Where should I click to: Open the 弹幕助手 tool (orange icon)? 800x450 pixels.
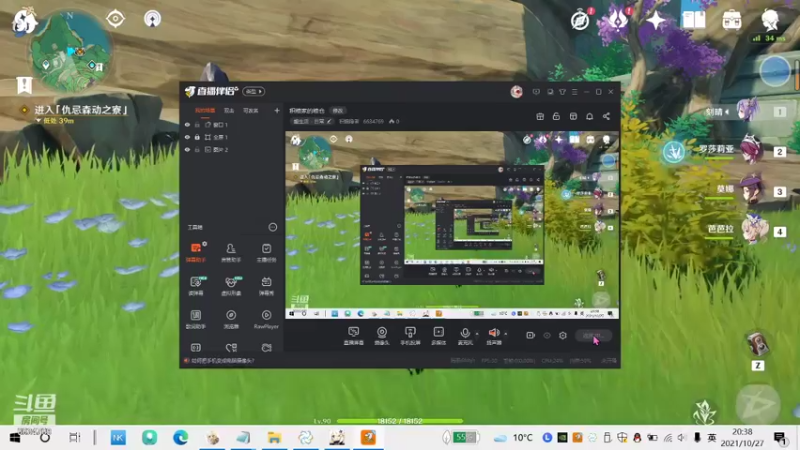tap(196, 252)
